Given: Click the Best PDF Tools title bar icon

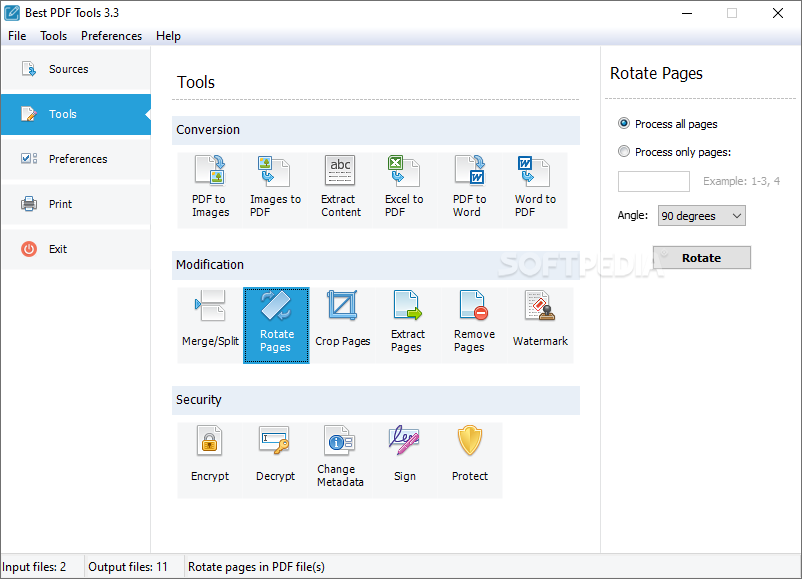Looking at the screenshot, I should (x=12, y=13).
